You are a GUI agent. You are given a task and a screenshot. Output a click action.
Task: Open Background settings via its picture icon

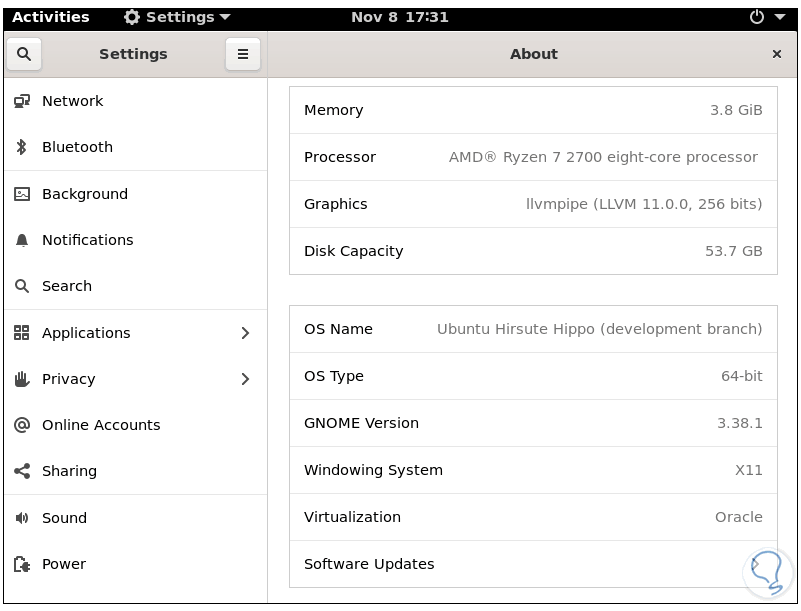(22, 194)
